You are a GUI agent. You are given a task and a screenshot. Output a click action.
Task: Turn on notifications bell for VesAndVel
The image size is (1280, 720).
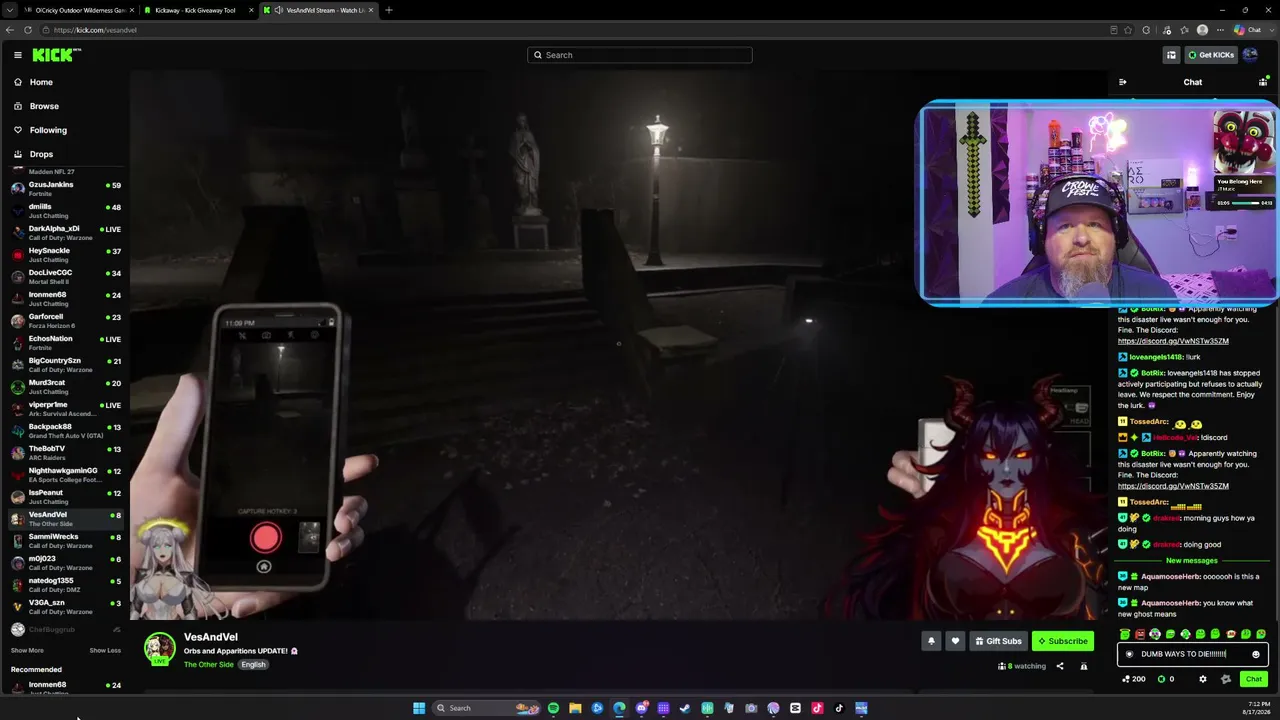pos(931,641)
